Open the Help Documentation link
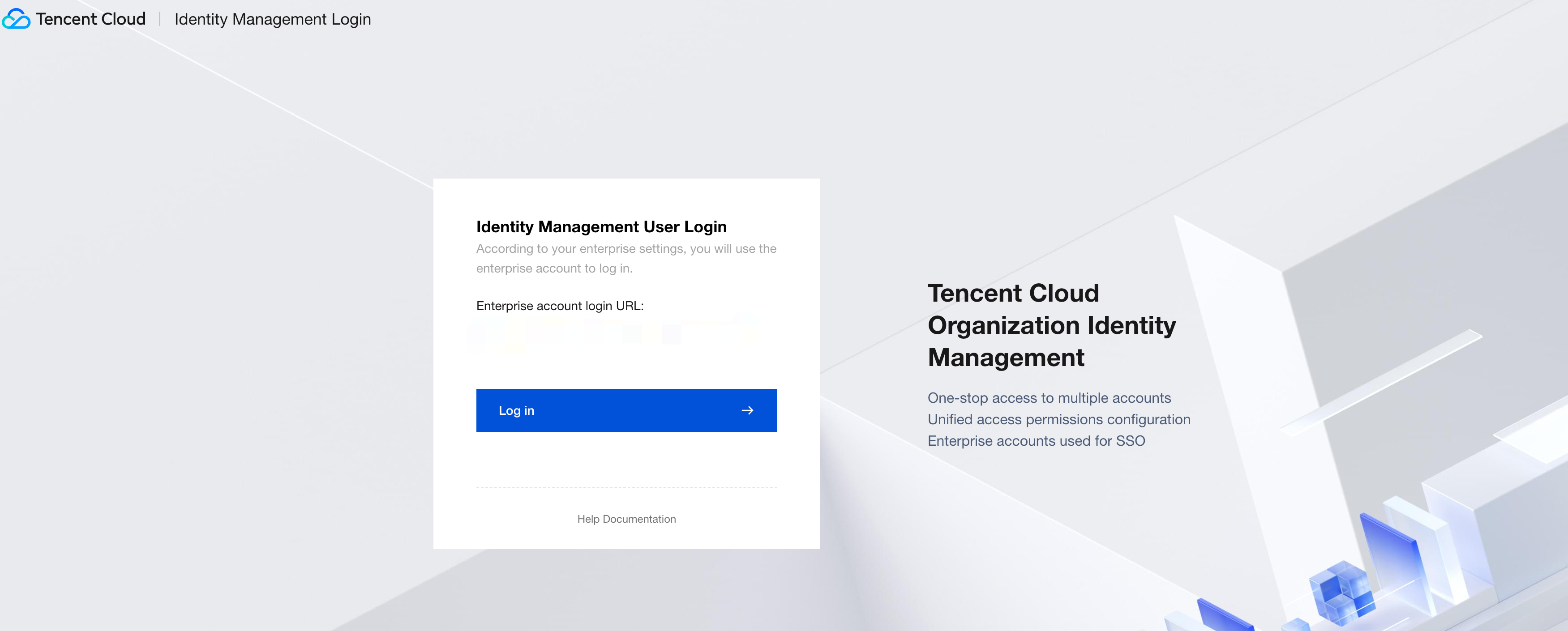This screenshot has width=1568, height=631. point(626,519)
